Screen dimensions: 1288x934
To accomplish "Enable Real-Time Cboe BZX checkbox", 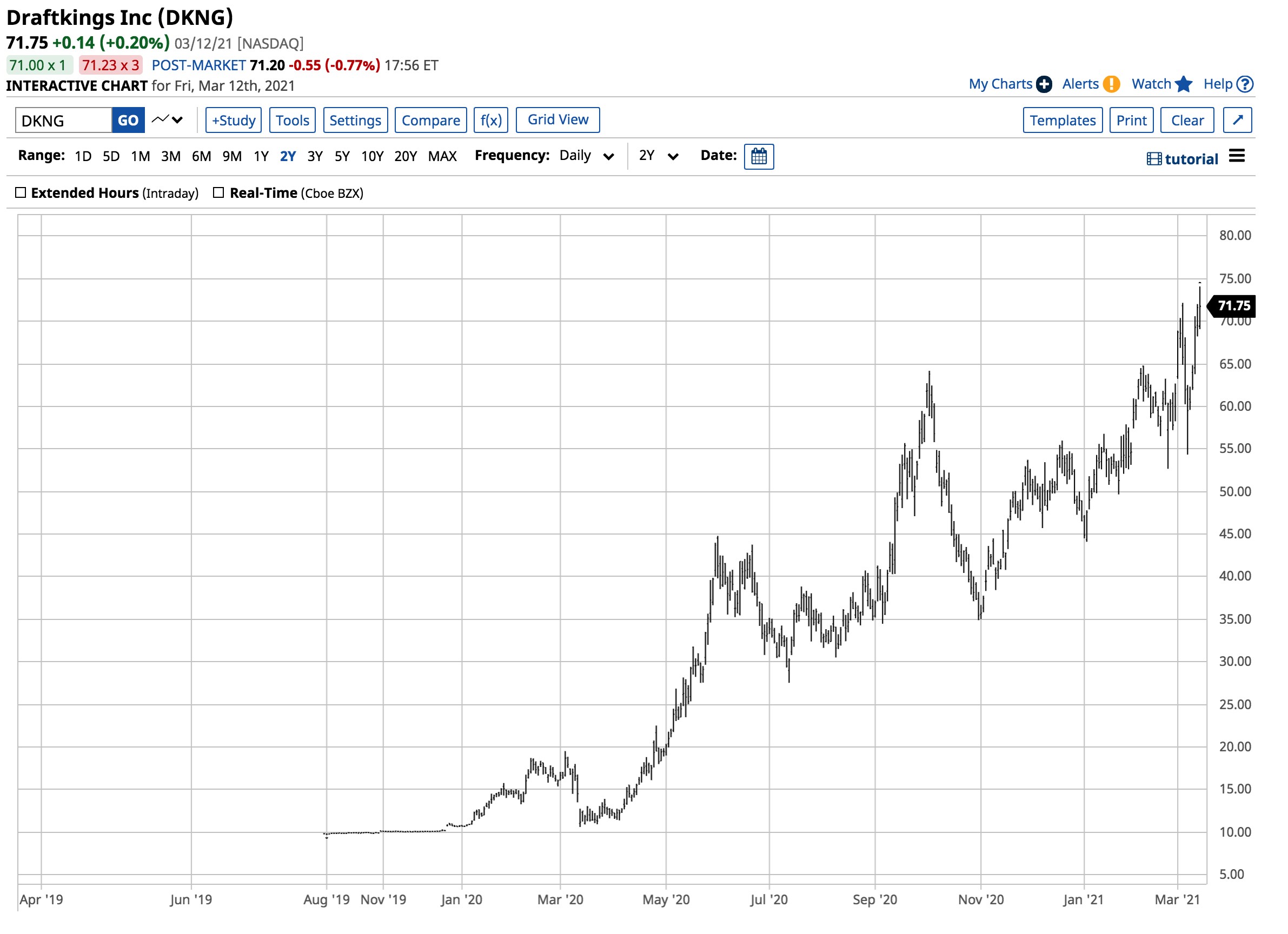I will pos(218,193).
